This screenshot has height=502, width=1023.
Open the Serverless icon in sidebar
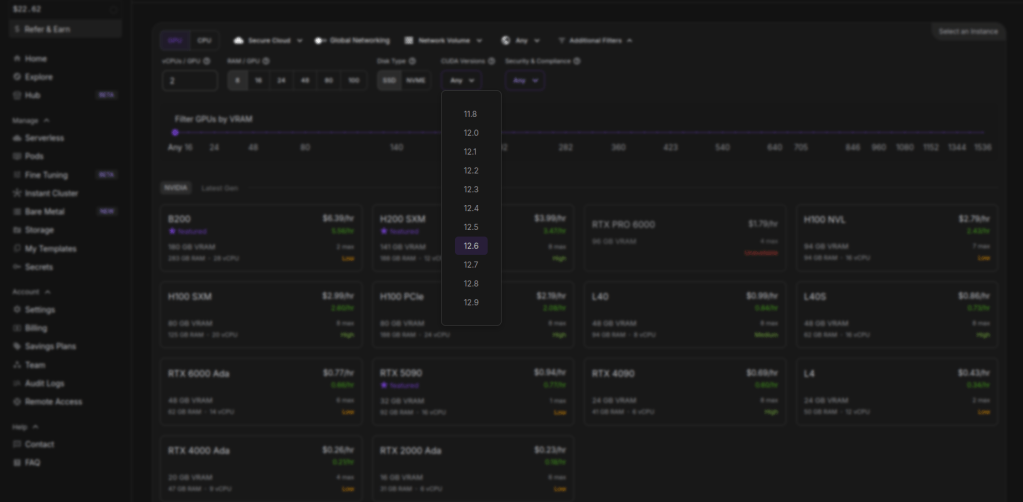click(17, 138)
